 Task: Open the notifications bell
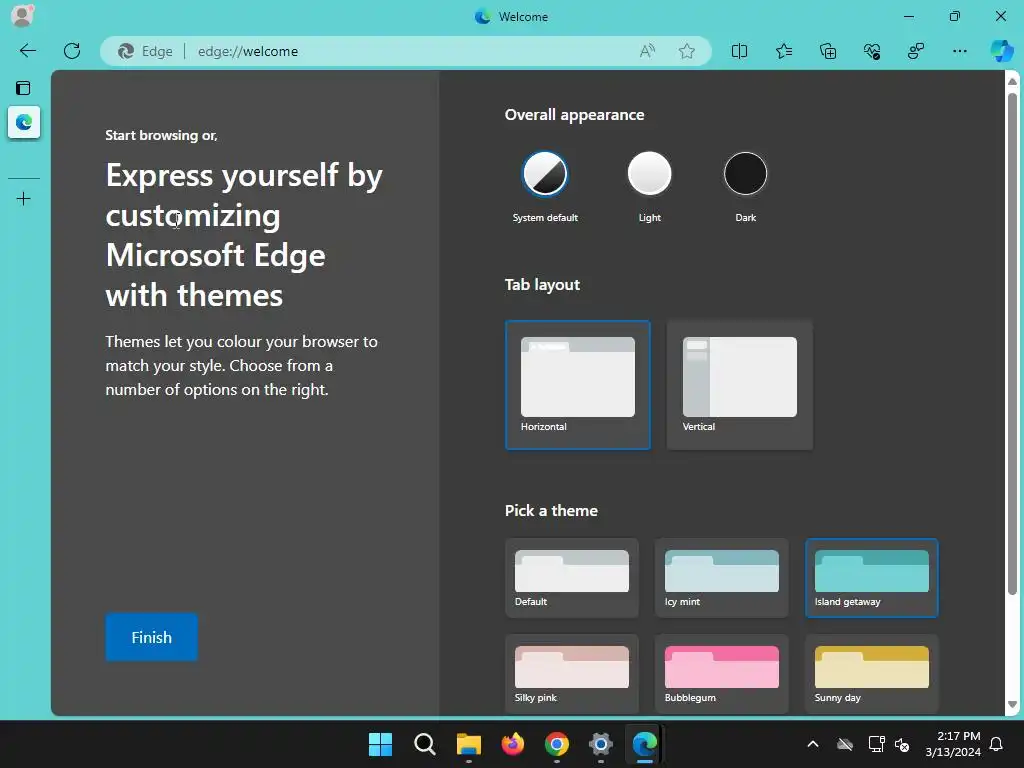997,744
